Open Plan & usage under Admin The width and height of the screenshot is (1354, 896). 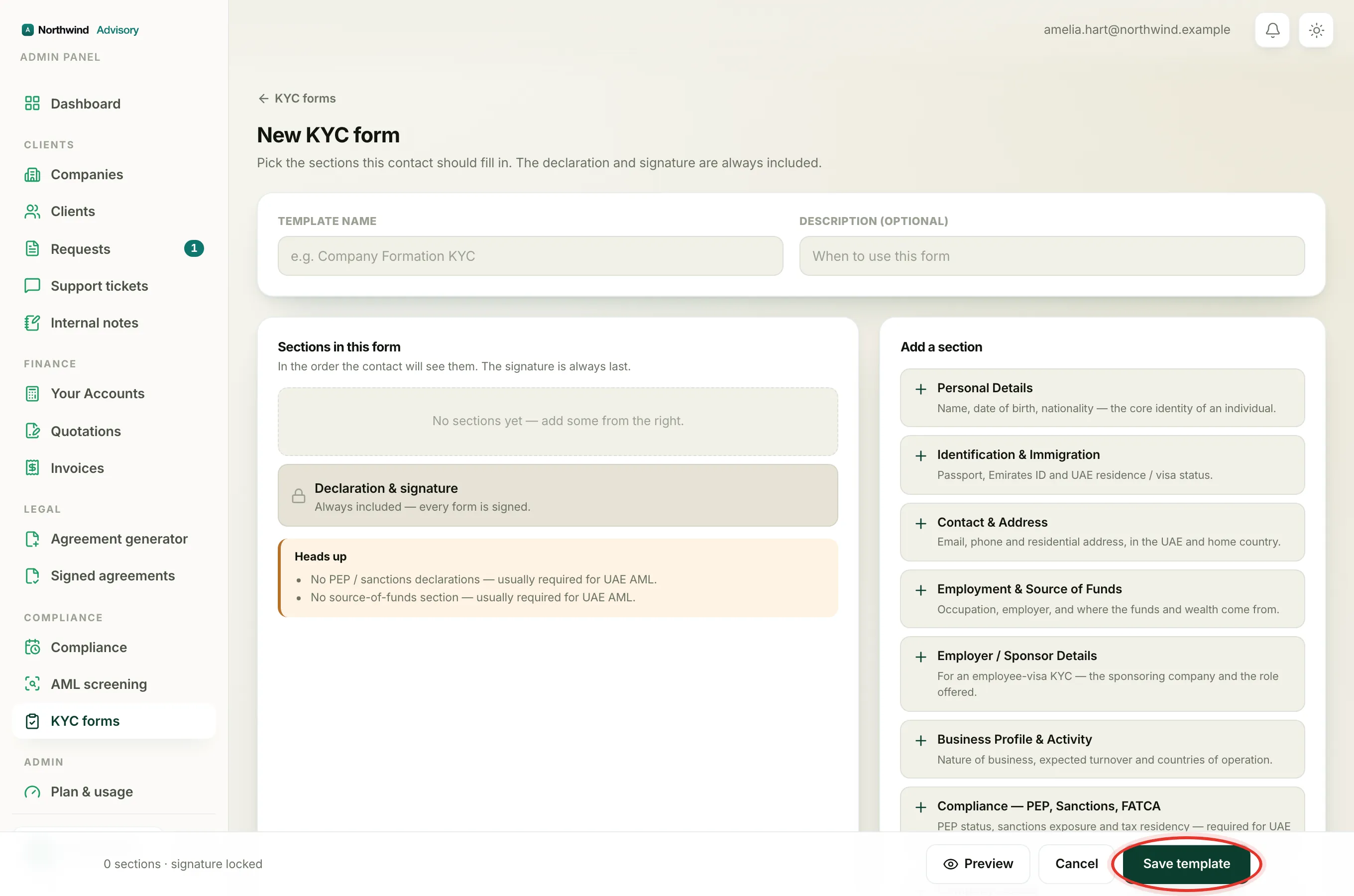pyautogui.click(x=113, y=792)
